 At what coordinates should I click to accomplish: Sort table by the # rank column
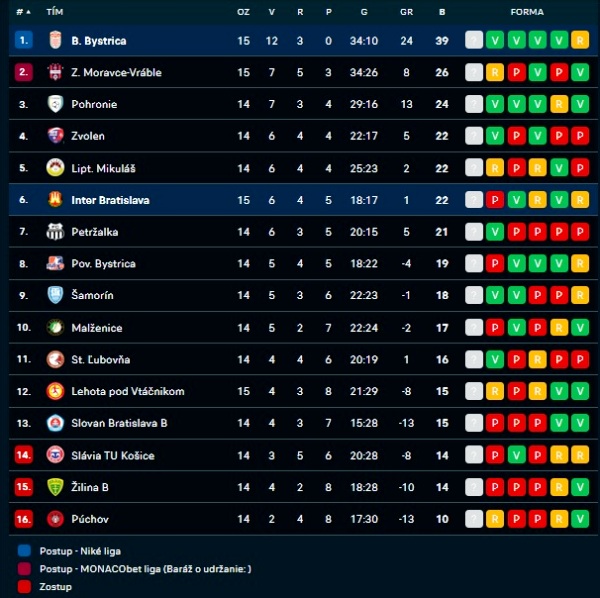(23, 12)
